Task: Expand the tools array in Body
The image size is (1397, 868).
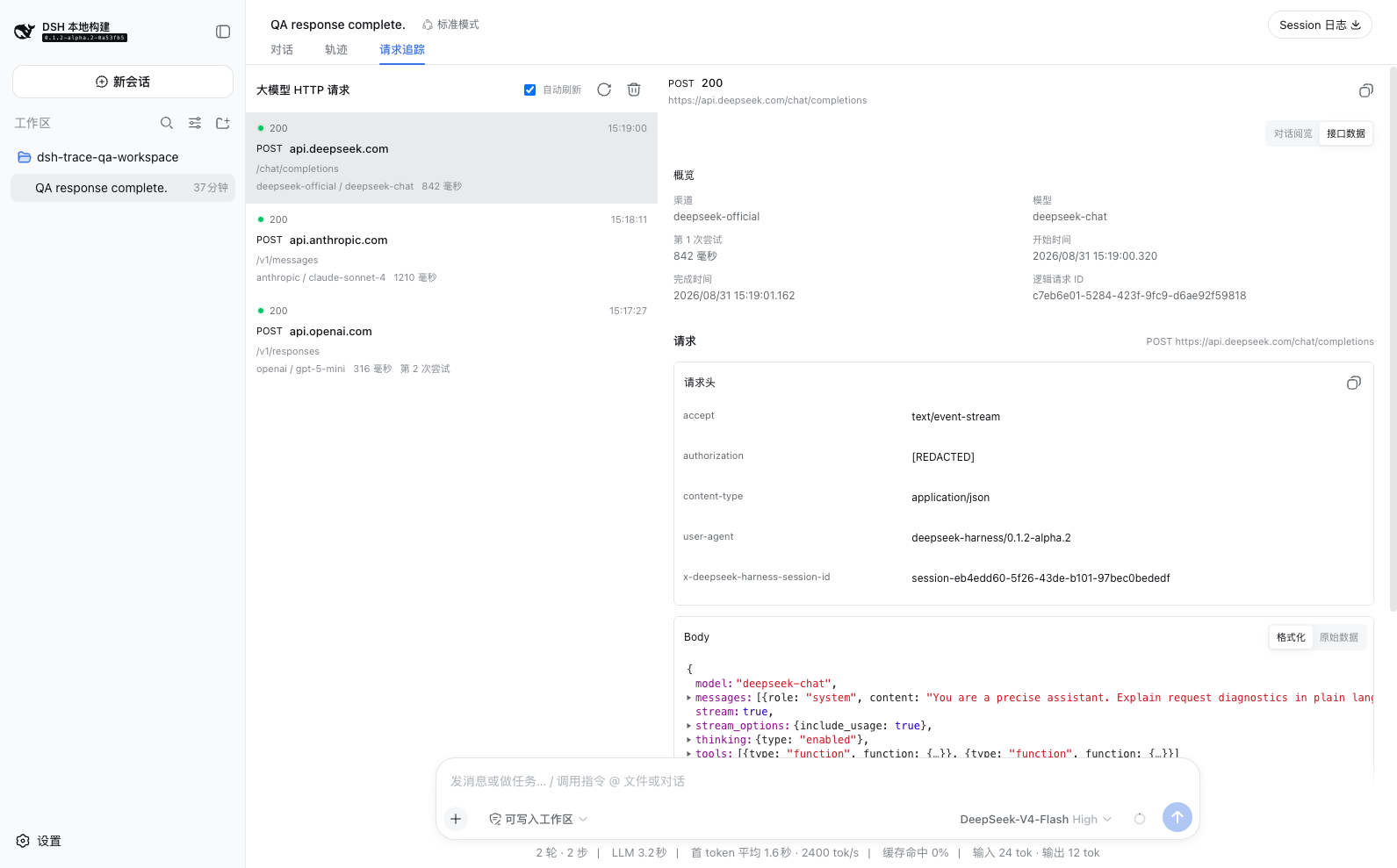Action: click(x=689, y=753)
